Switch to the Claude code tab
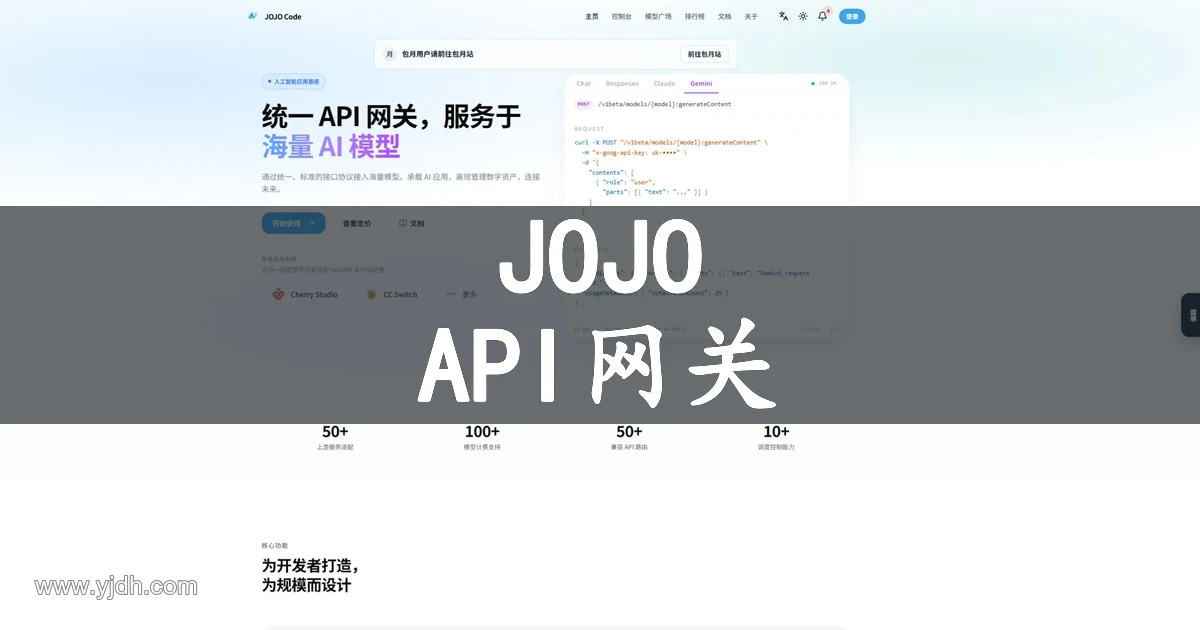 tap(664, 84)
